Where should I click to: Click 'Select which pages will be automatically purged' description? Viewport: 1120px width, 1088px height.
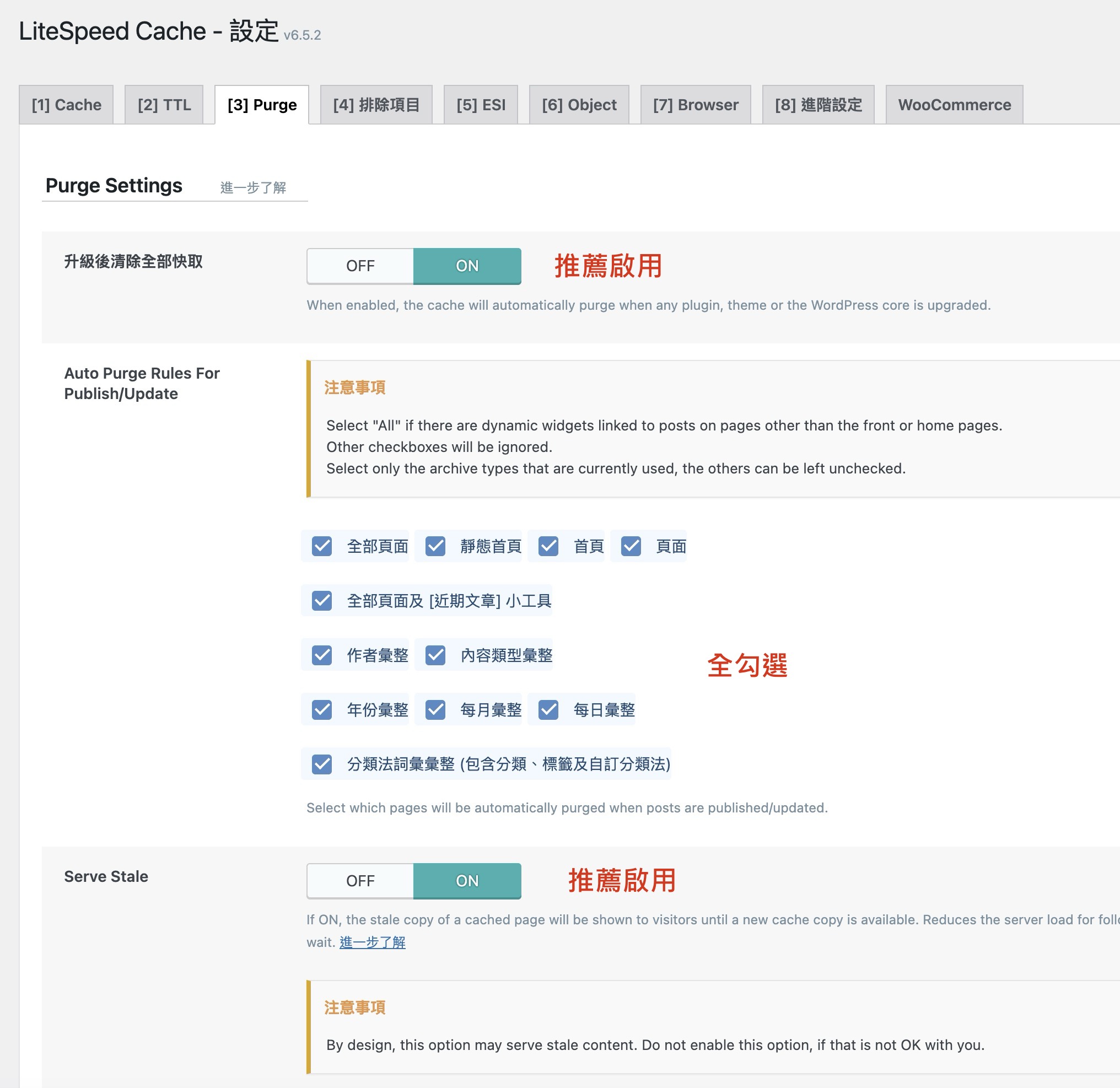pos(567,807)
